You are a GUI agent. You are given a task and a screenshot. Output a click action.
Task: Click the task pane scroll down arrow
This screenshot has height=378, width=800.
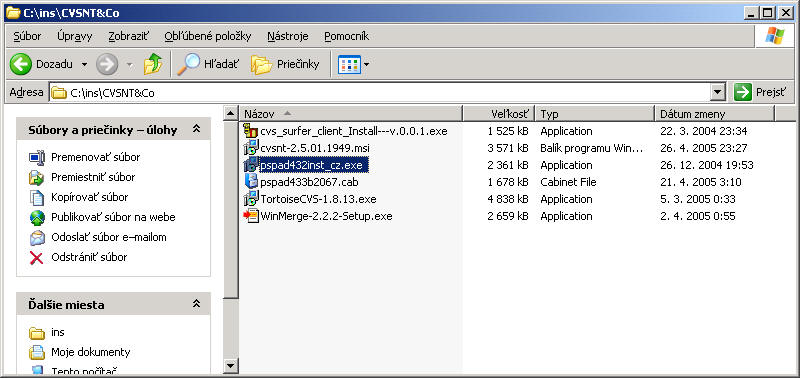coord(231,365)
